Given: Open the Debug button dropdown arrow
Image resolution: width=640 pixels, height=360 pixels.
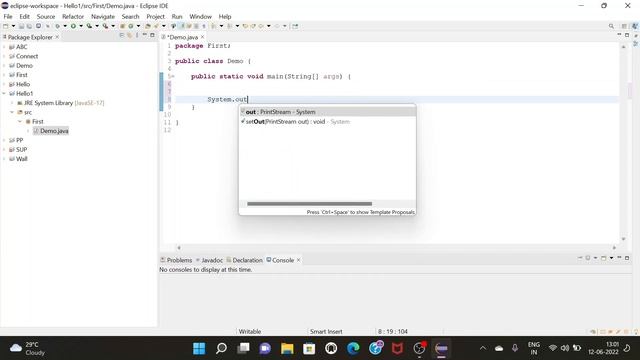Looking at the screenshot, I should [65, 26].
